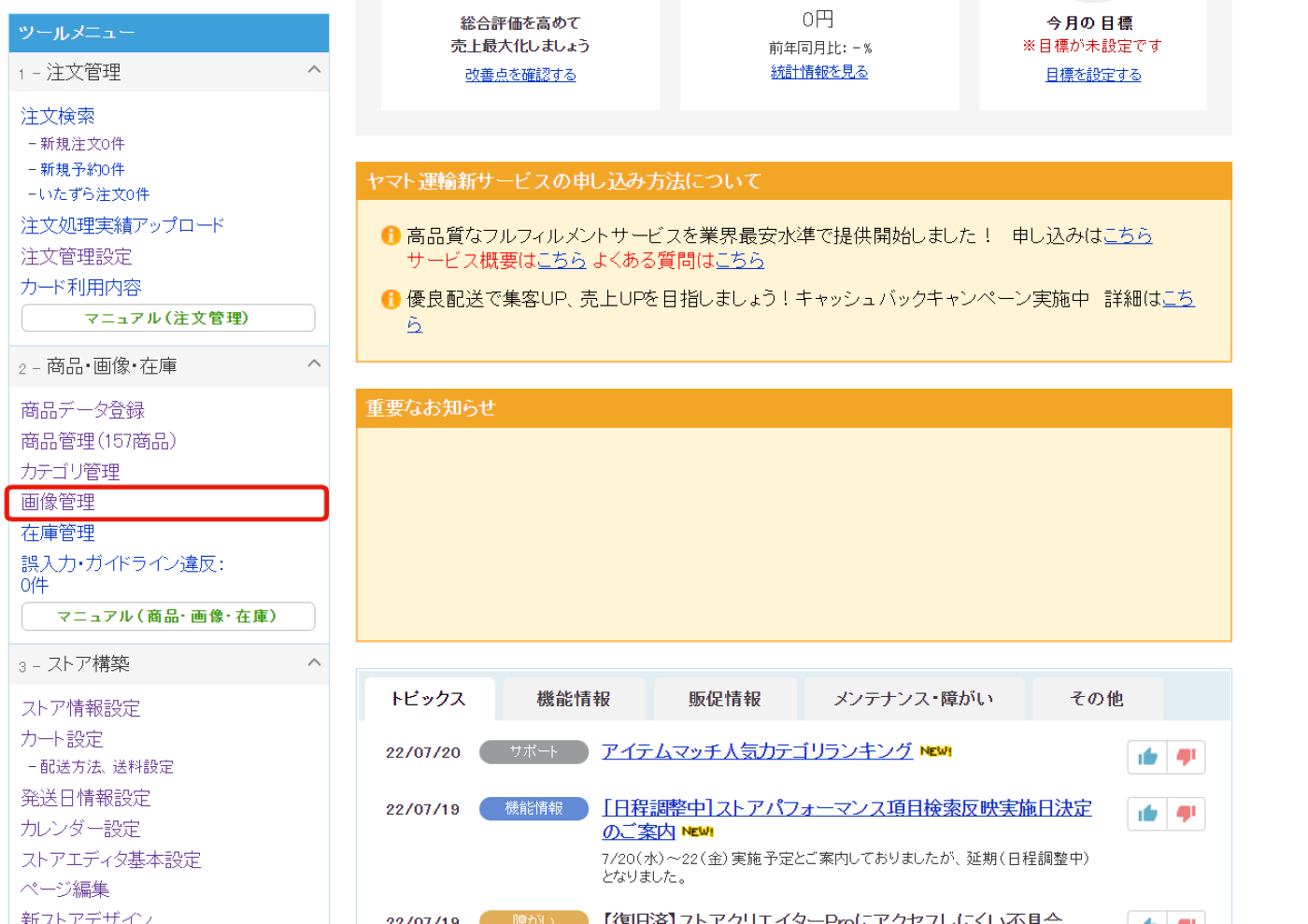This screenshot has width=1308, height=924.
Task: Collapse the ストア構築 section
Action: pyautogui.click(x=314, y=662)
